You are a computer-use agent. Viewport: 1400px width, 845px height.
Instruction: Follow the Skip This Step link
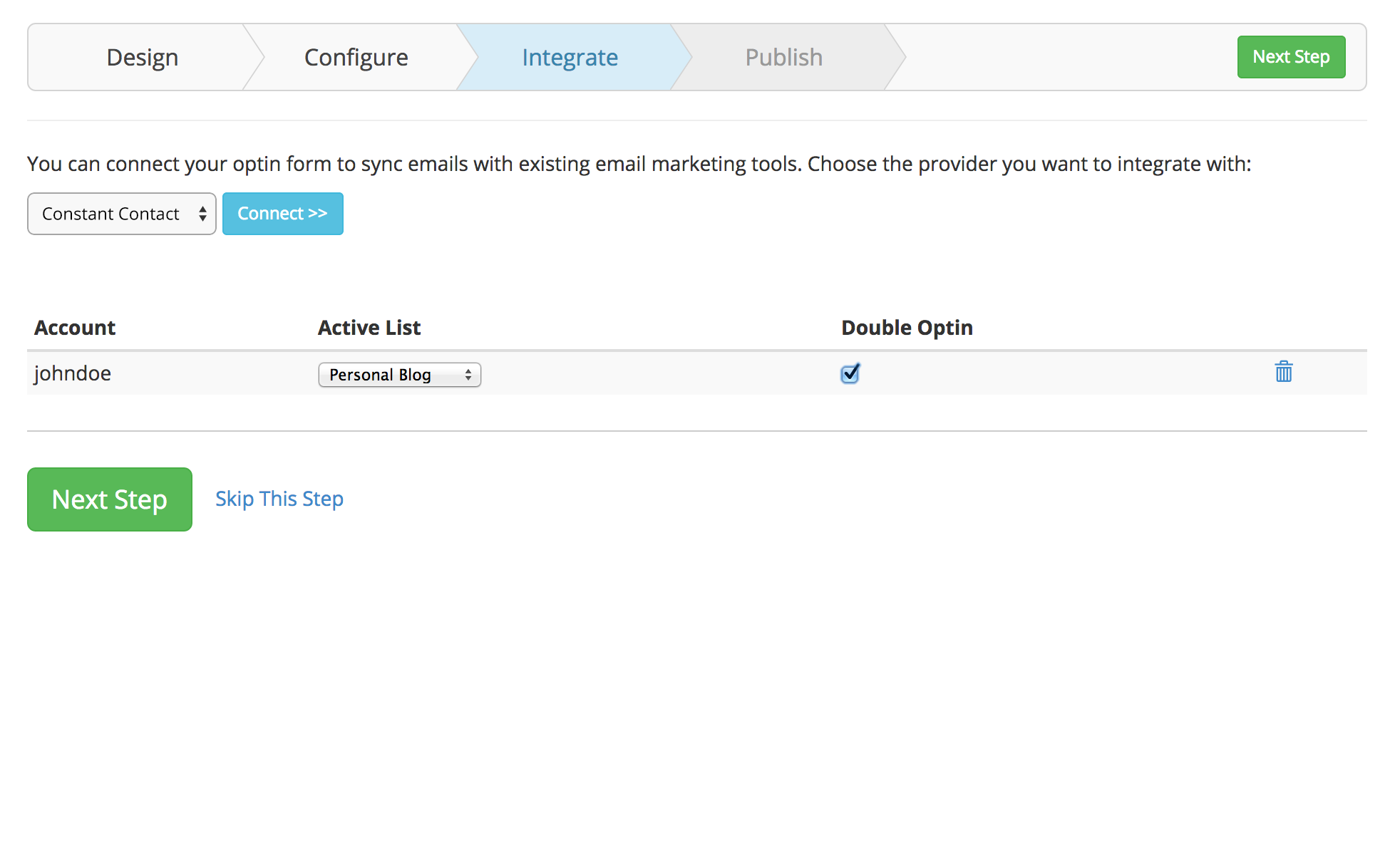click(x=279, y=499)
